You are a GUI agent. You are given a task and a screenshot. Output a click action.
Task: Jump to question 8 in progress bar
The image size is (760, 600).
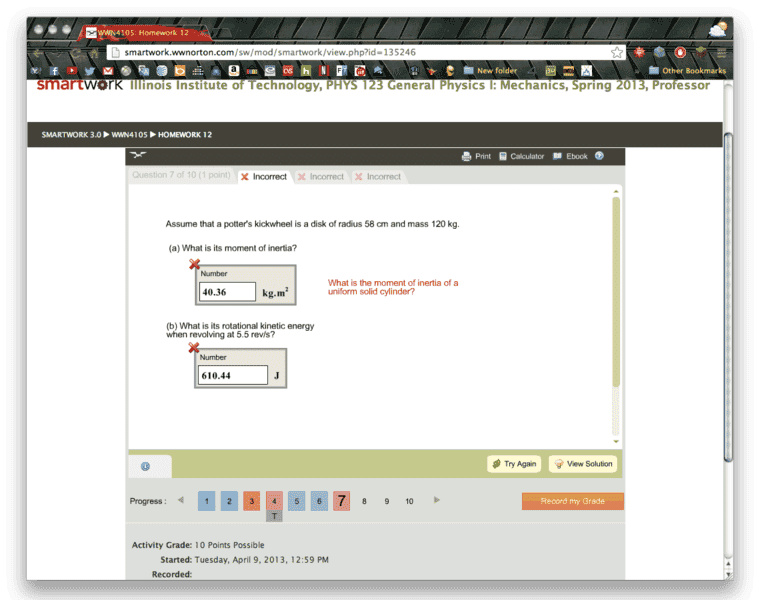[x=364, y=501]
